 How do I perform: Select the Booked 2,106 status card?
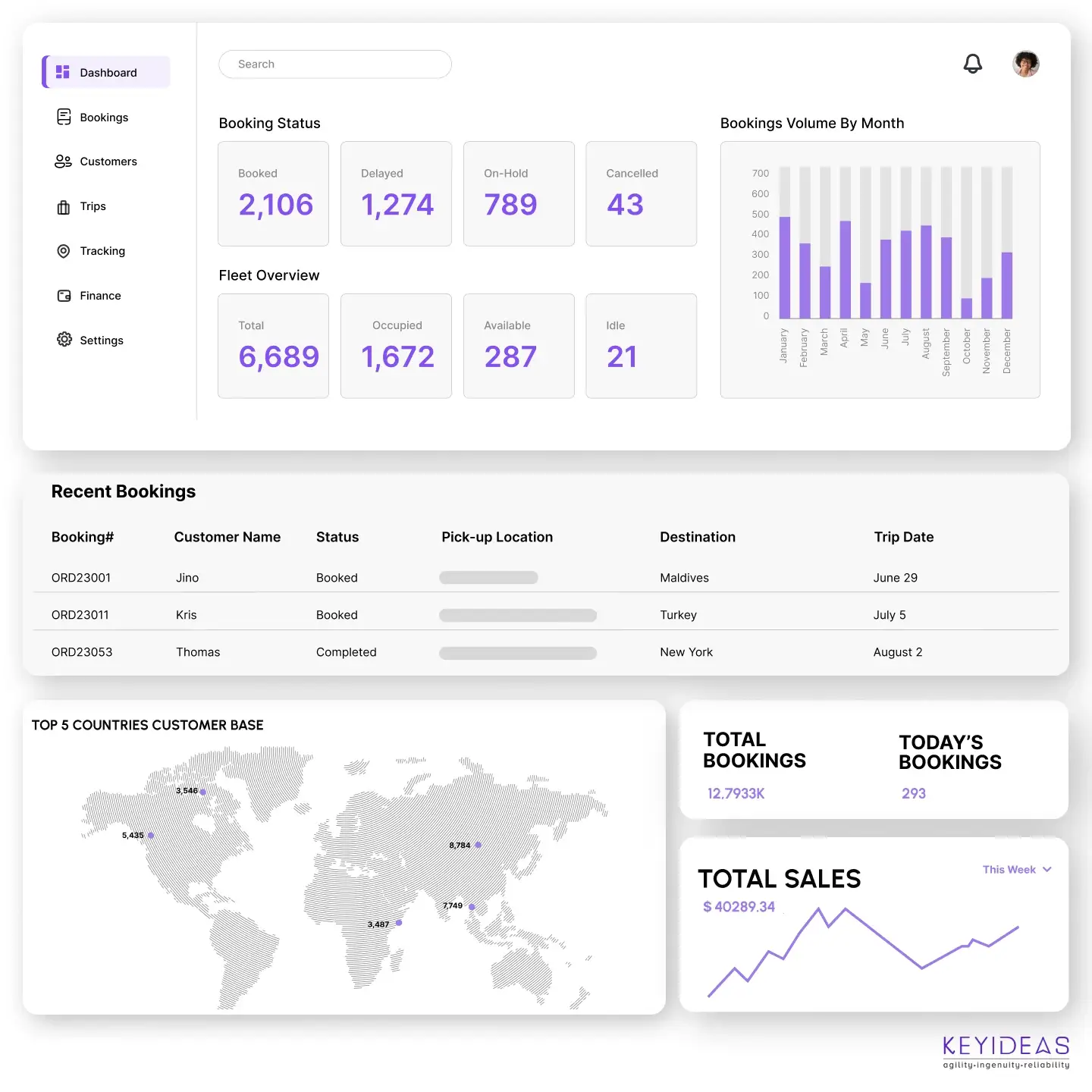pyautogui.click(x=273, y=193)
